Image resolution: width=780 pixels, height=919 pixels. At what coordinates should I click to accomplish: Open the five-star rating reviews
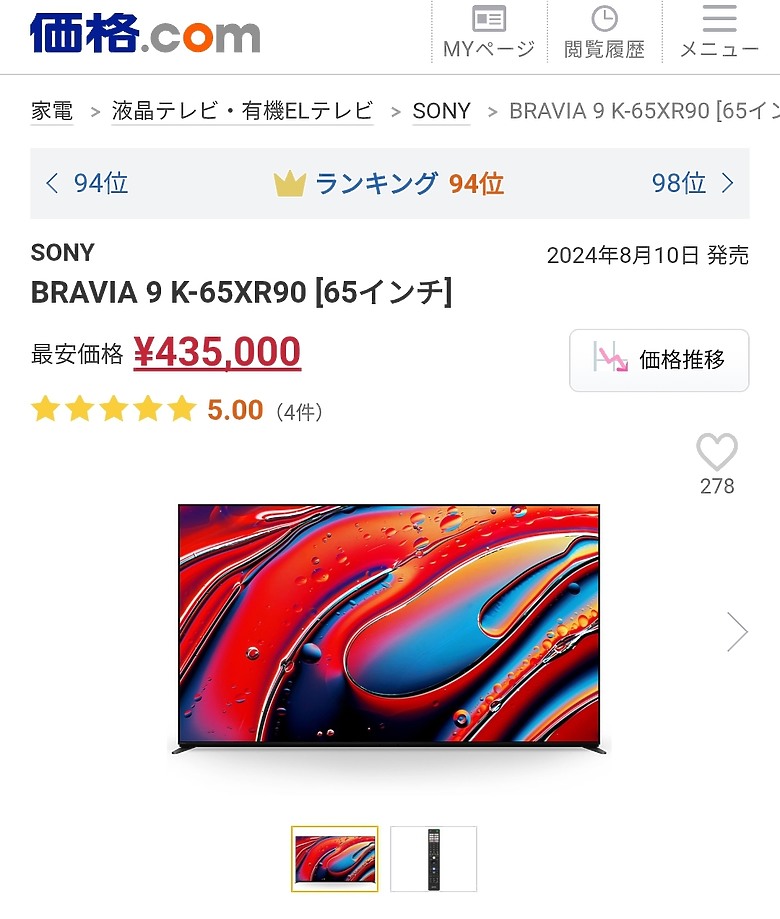tap(113, 410)
